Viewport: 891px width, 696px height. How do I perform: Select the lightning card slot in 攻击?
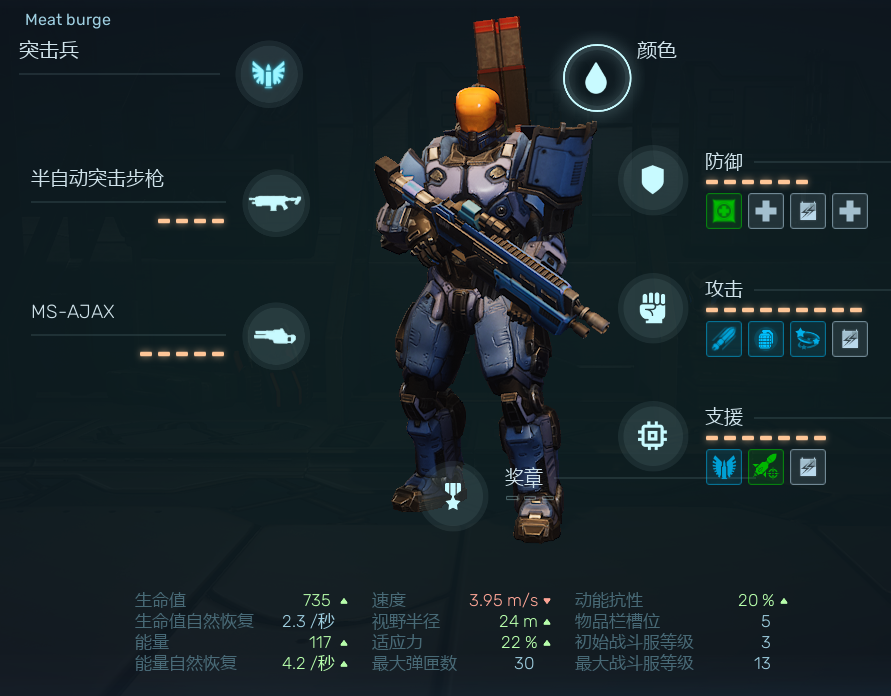click(850, 339)
